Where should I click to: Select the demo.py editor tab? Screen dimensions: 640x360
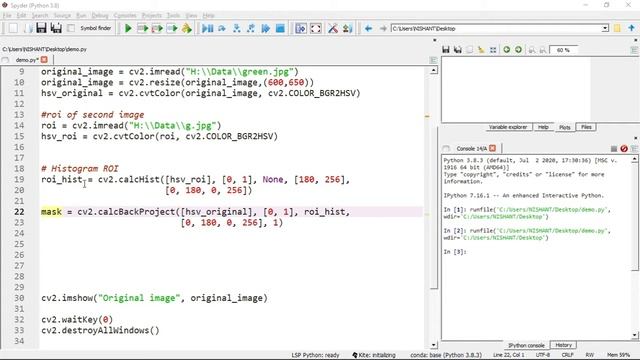pos(27,60)
